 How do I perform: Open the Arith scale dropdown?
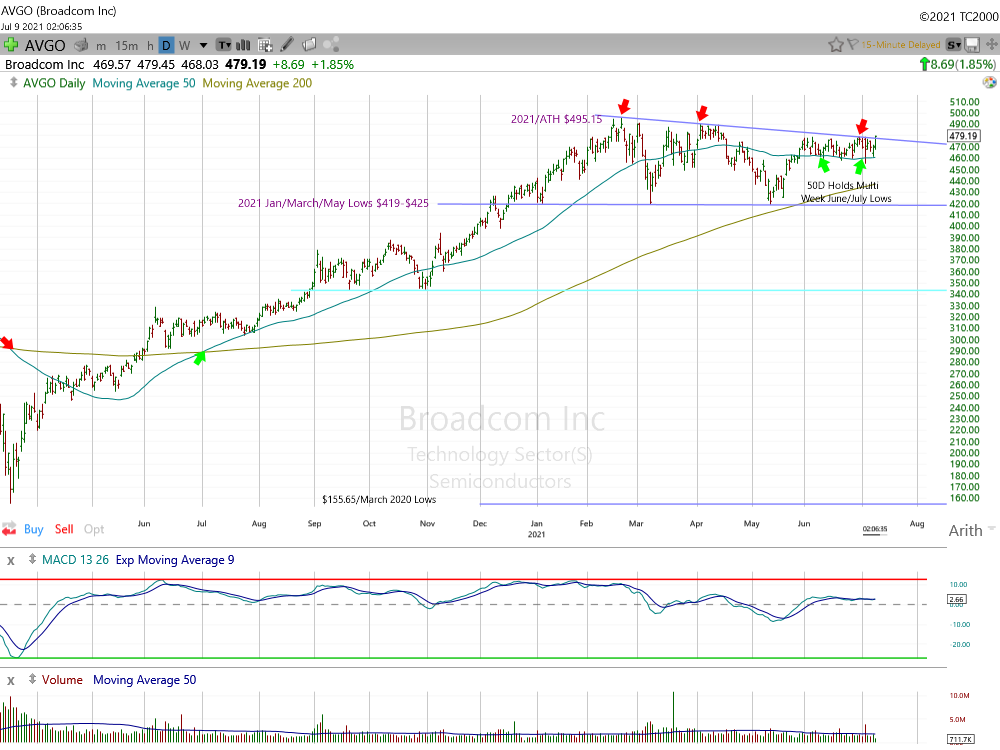coord(971,531)
